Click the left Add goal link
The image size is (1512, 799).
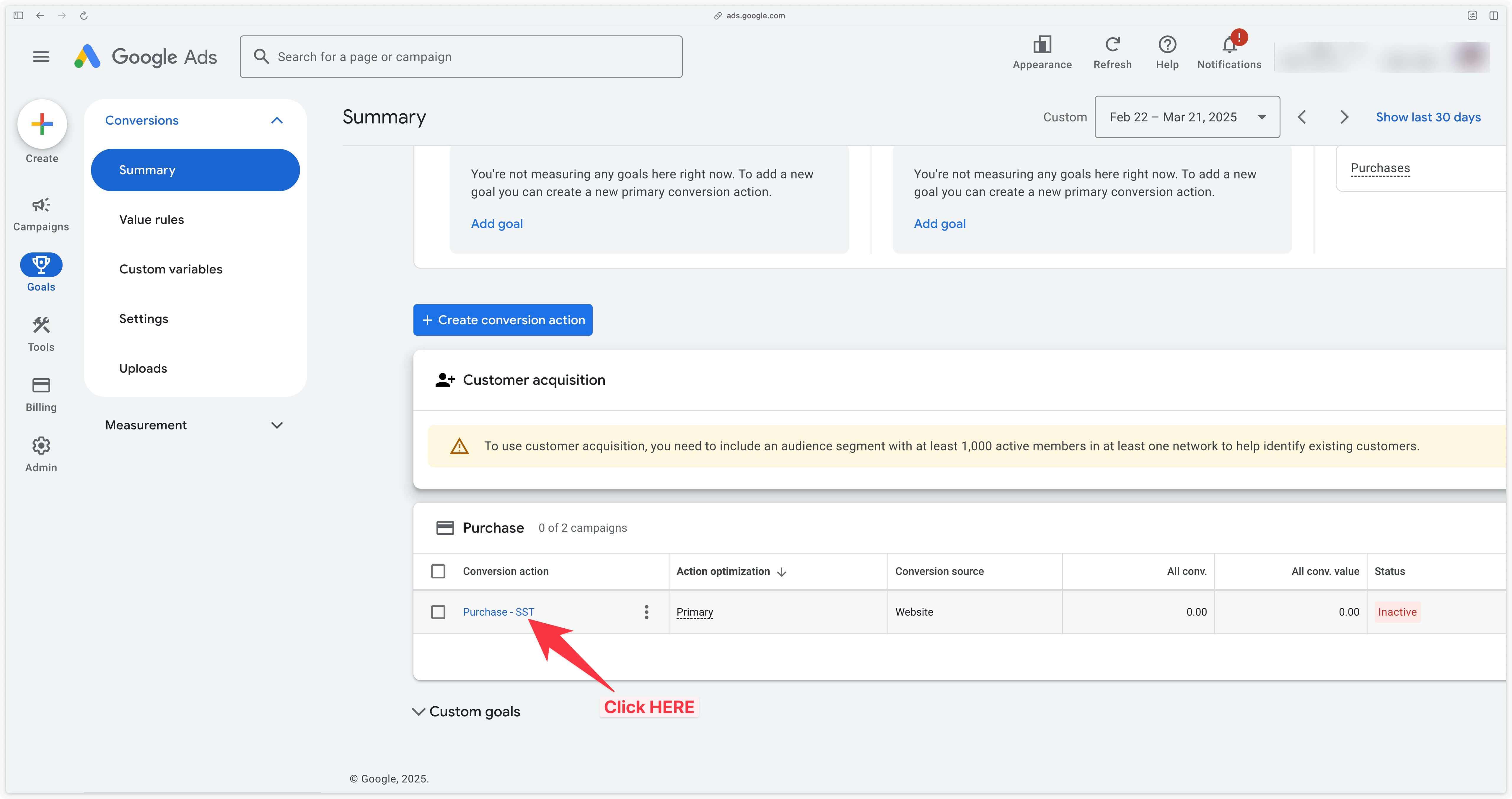[x=496, y=224]
